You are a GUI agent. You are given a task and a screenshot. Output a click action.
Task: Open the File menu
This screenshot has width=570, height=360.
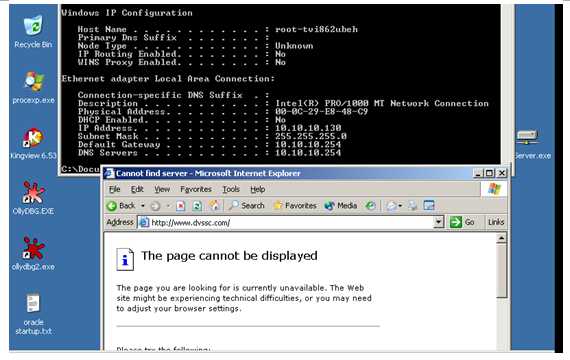pos(115,189)
